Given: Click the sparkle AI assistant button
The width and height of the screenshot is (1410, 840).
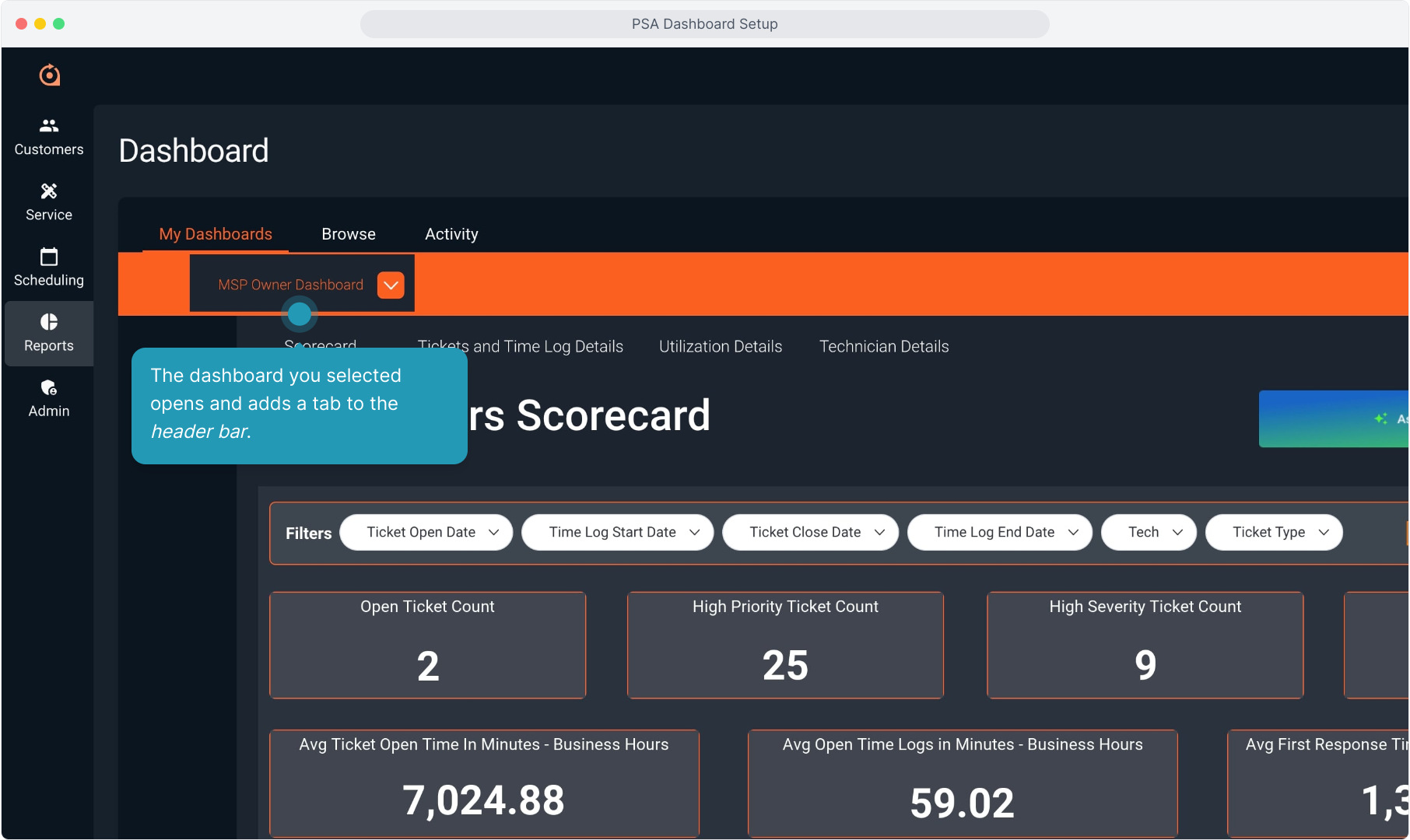Looking at the screenshot, I should [x=1335, y=418].
